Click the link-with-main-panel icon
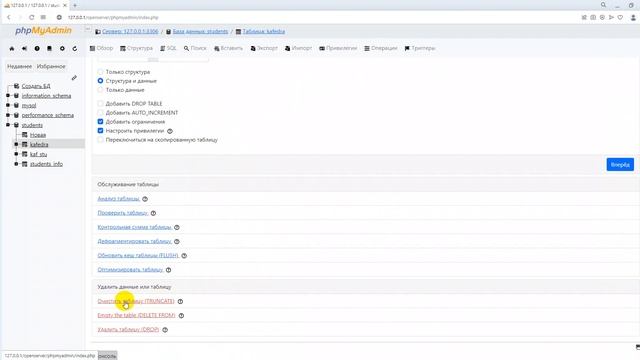The image size is (640, 360). point(74,78)
